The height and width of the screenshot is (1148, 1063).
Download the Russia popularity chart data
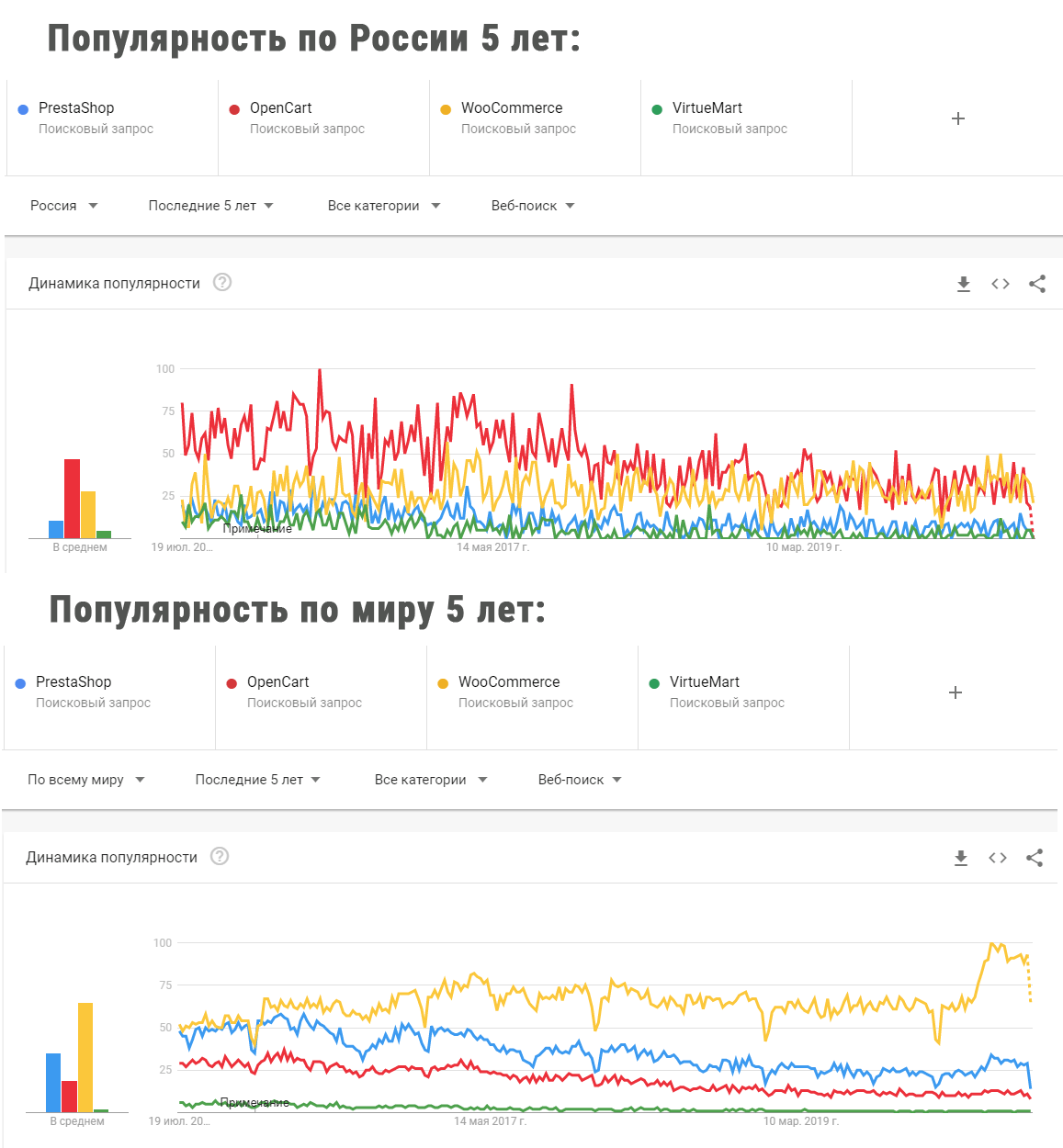coord(963,284)
